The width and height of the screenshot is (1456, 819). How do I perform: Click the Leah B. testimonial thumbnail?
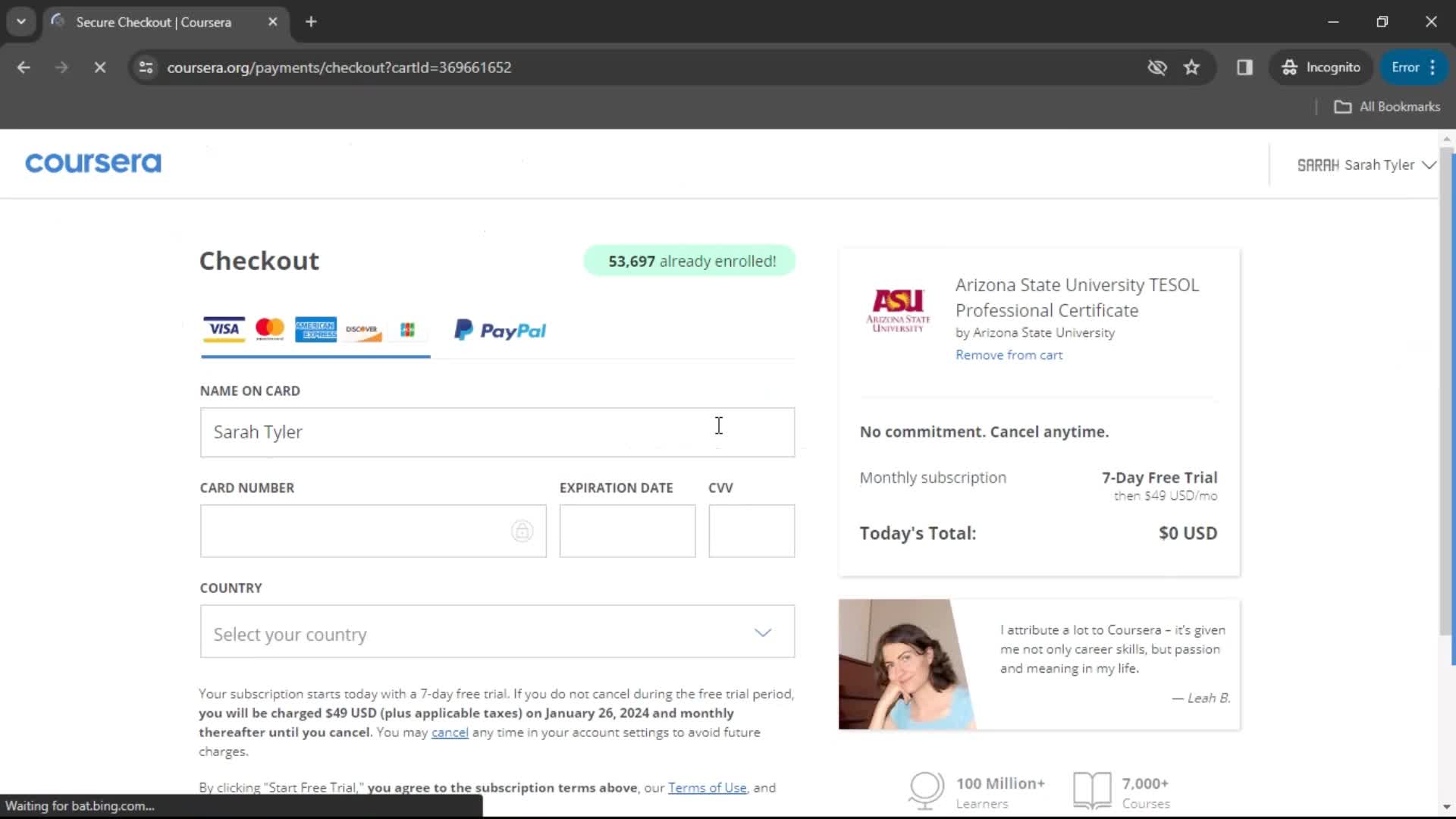click(x=899, y=664)
